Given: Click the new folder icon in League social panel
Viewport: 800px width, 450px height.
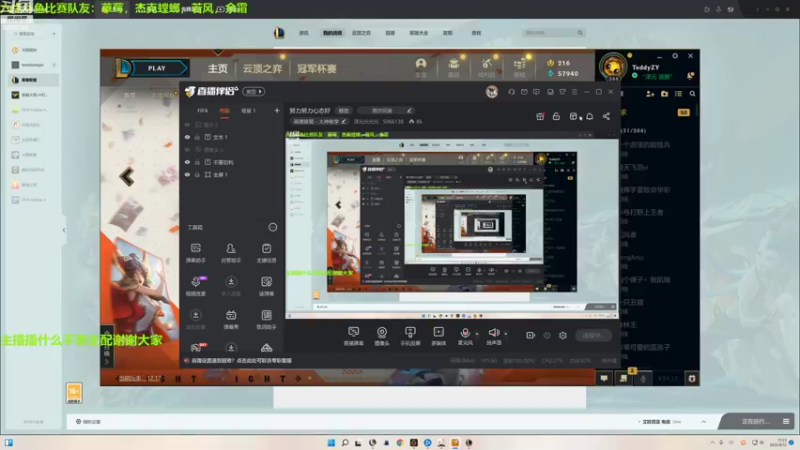Looking at the screenshot, I should pos(664,94).
